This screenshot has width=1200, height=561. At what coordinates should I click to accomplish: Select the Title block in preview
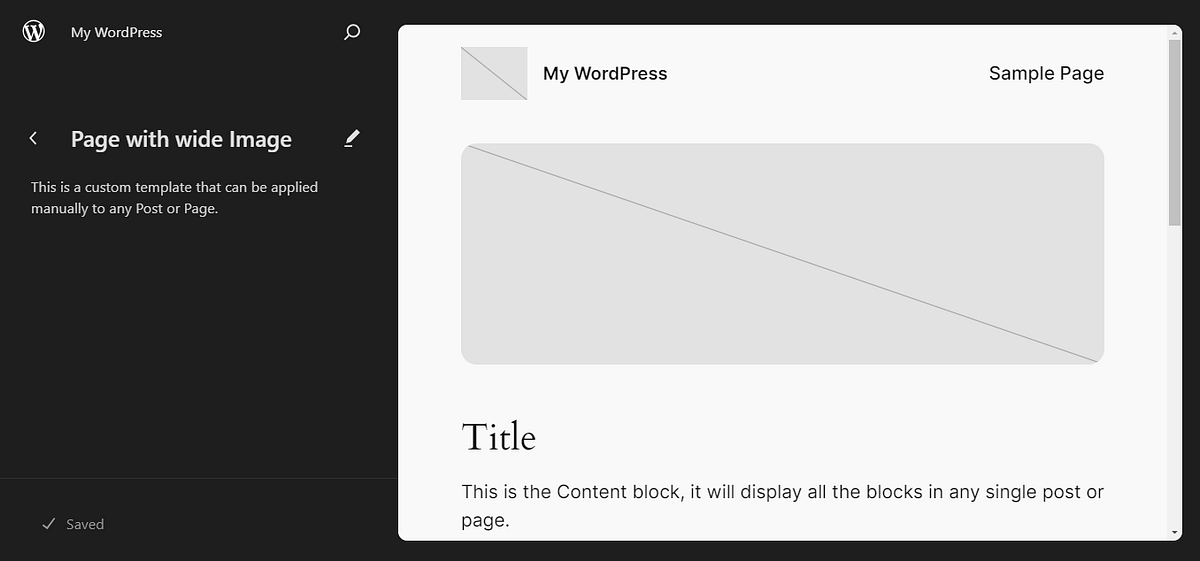(499, 437)
